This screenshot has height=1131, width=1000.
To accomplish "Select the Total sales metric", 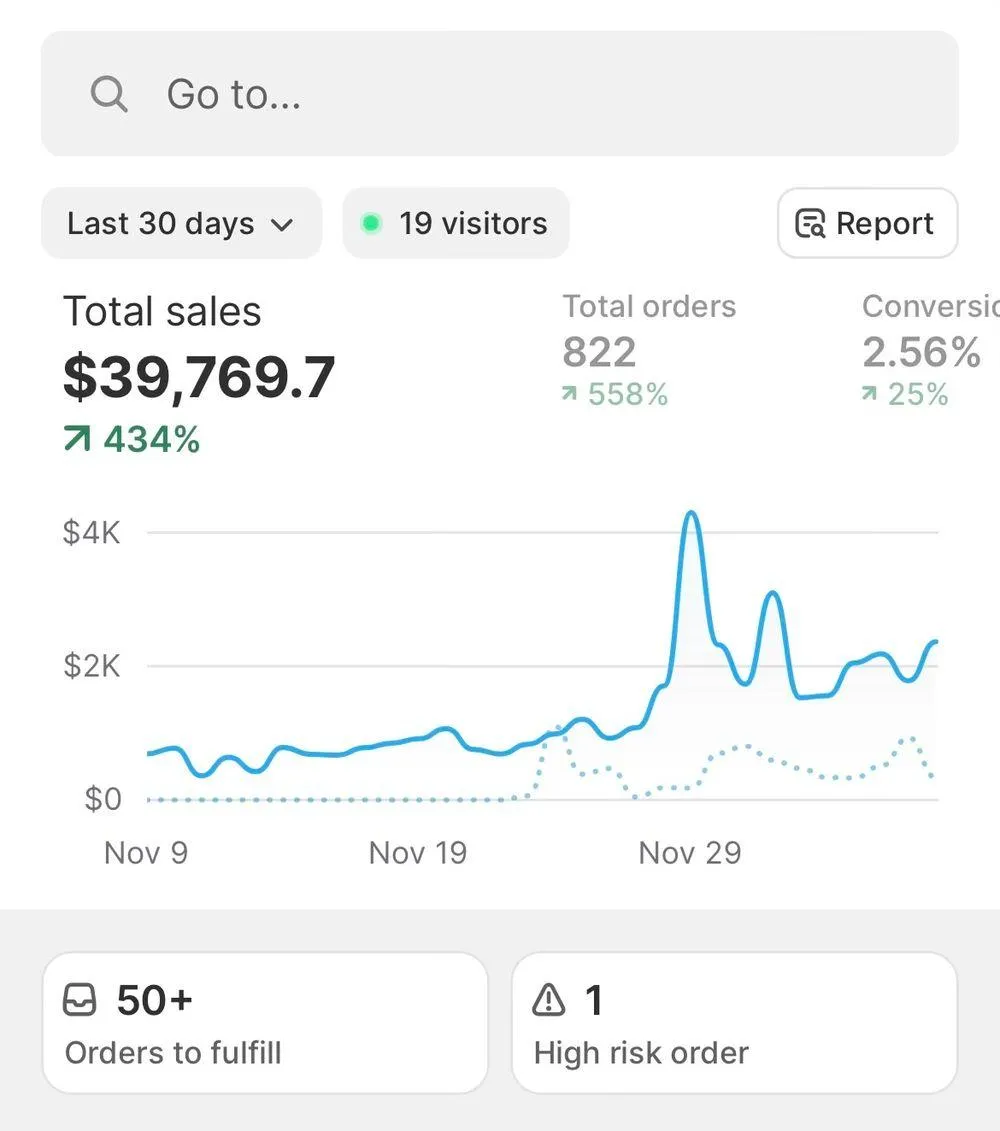I will click(x=162, y=312).
